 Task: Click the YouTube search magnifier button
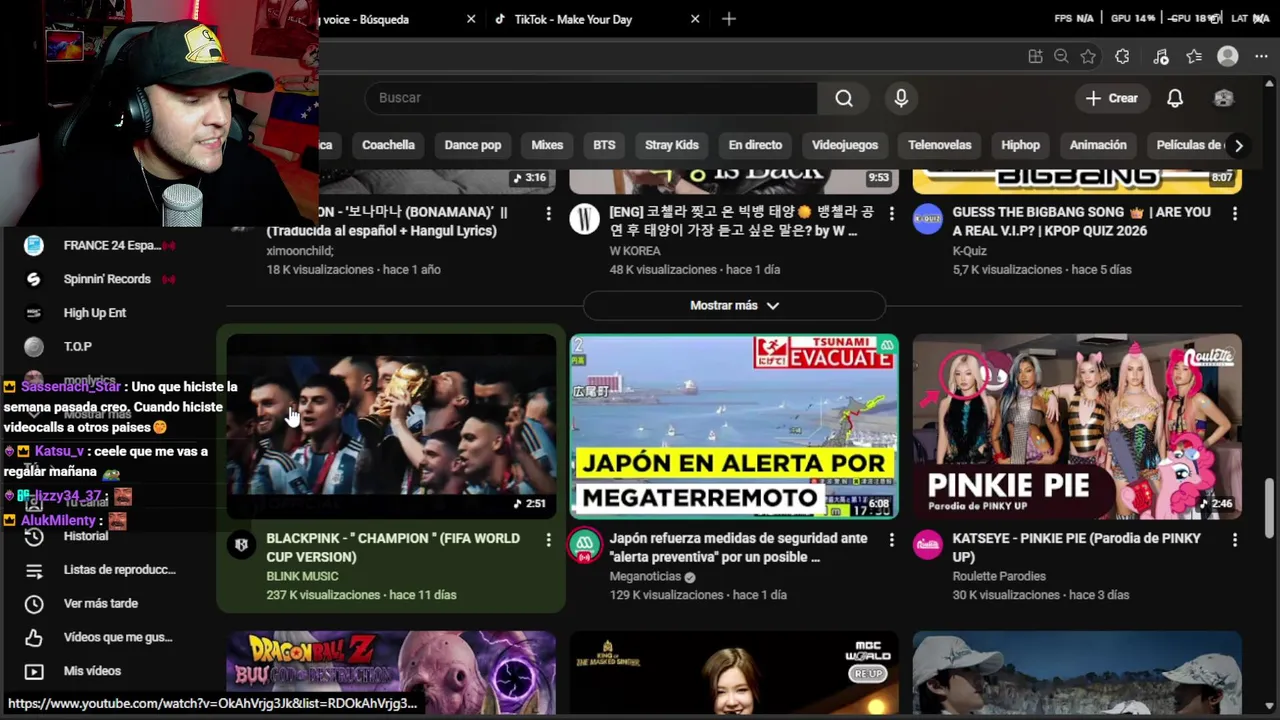point(844,98)
